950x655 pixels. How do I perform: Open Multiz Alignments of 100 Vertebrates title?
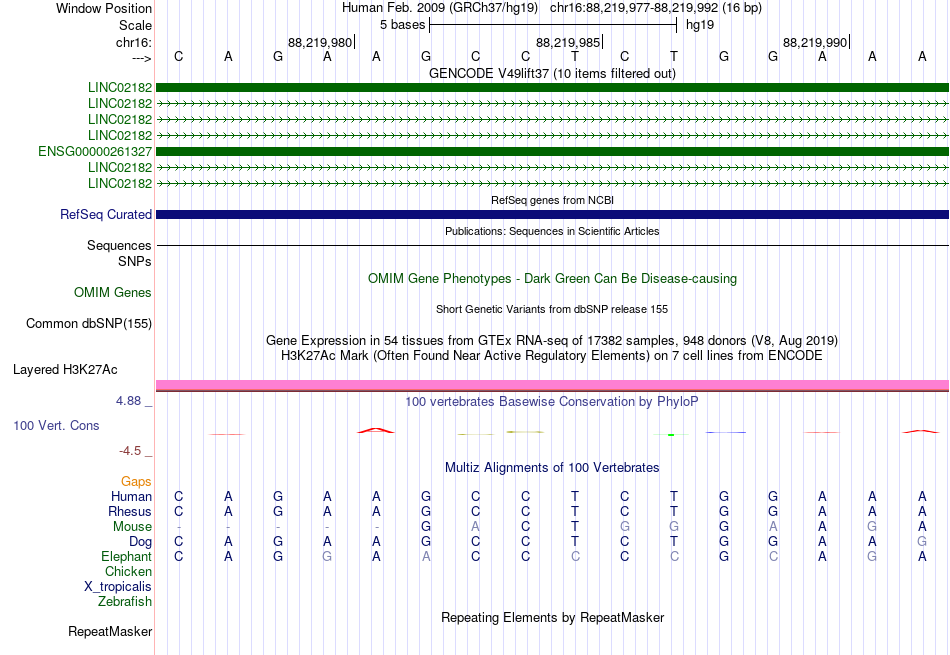click(x=552, y=468)
